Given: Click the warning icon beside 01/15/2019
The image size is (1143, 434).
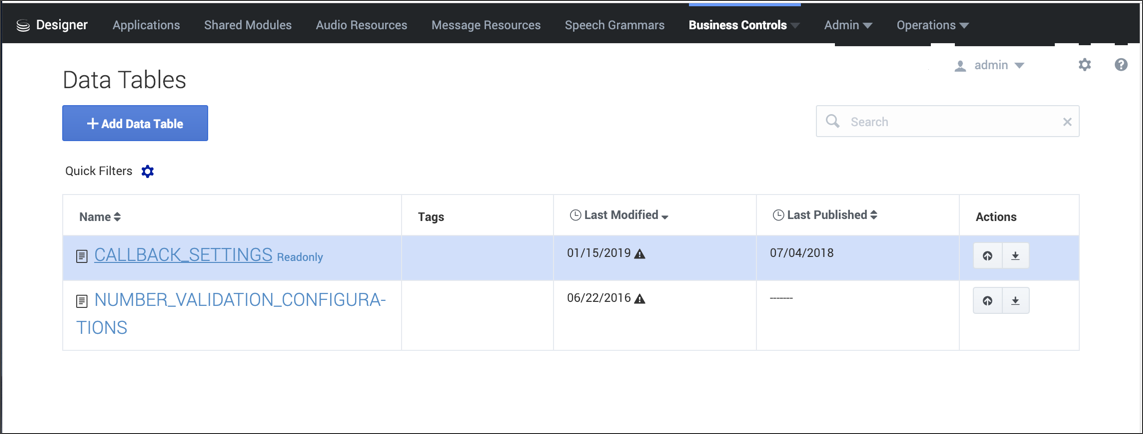Looking at the screenshot, I should click(x=640, y=254).
